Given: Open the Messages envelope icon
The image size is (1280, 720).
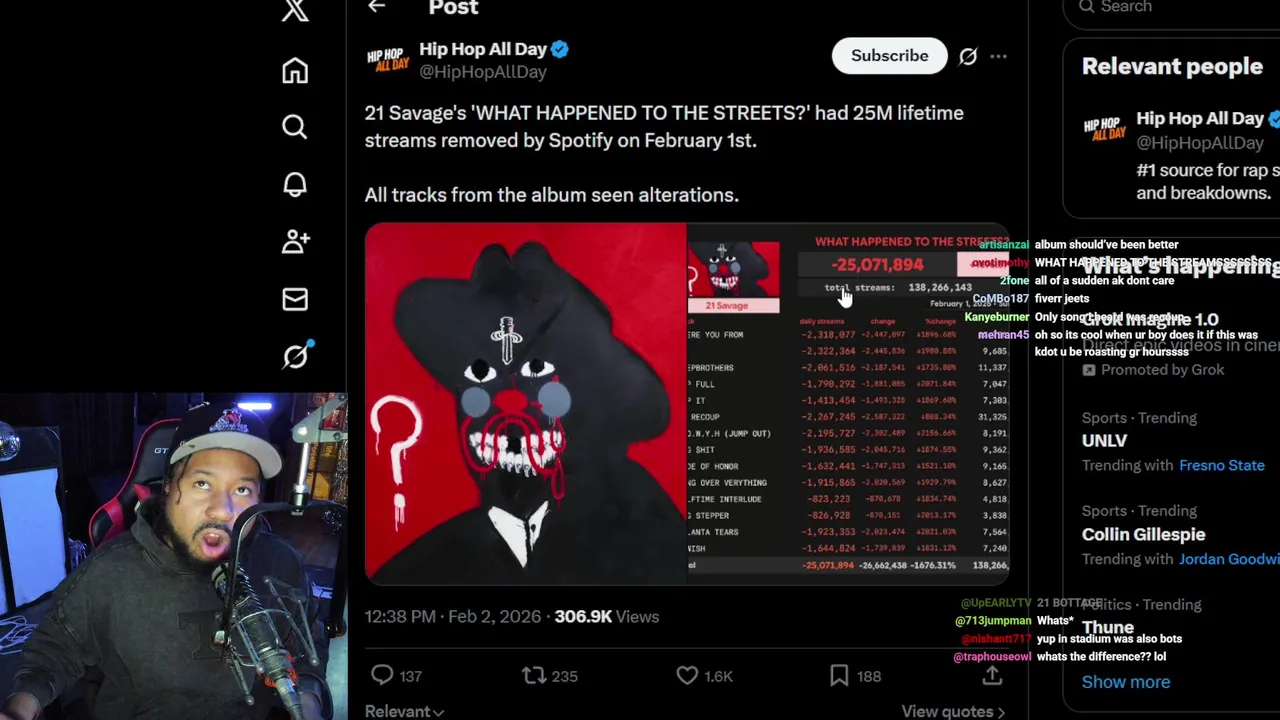Looking at the screenshot, I should (x=295, y=299).
